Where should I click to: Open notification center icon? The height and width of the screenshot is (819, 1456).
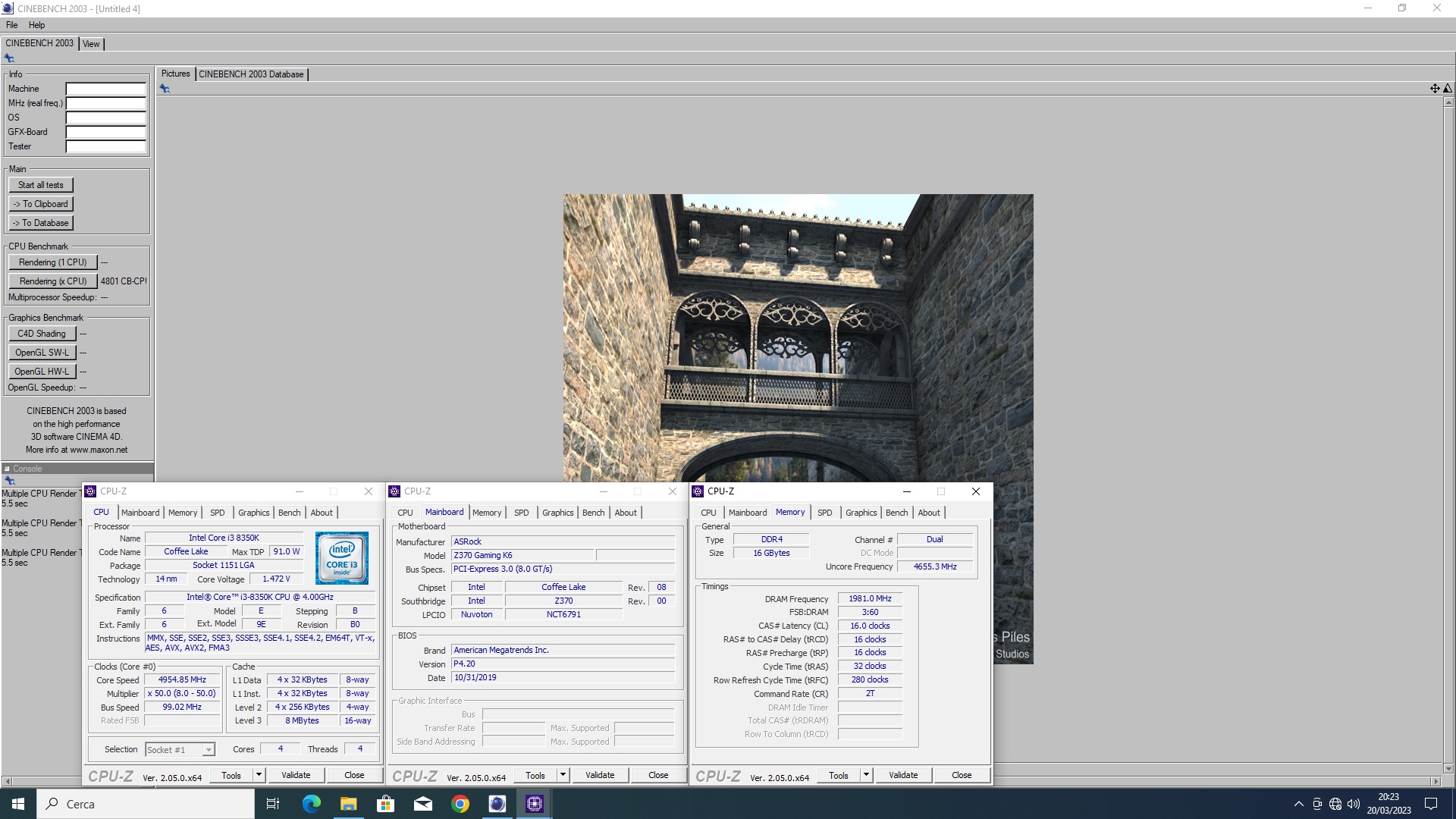pyautogui.click(x=1431, y=804)
